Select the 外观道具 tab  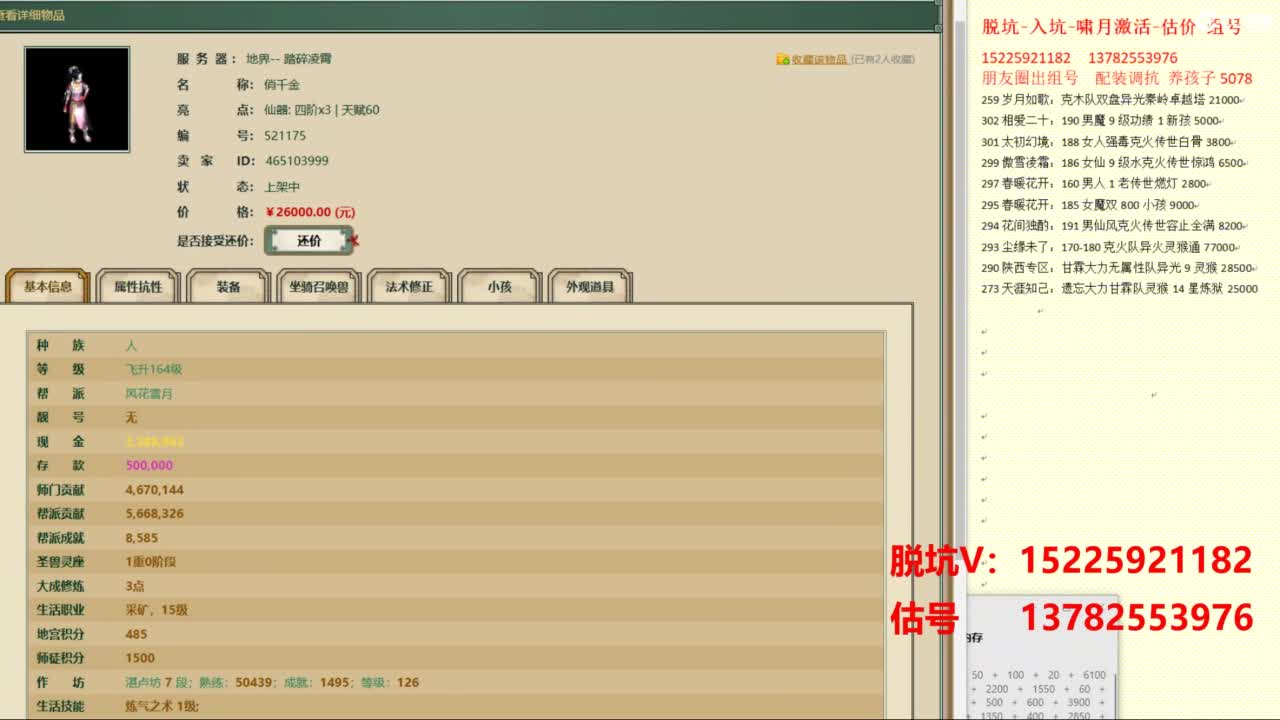tap(590, 287)
